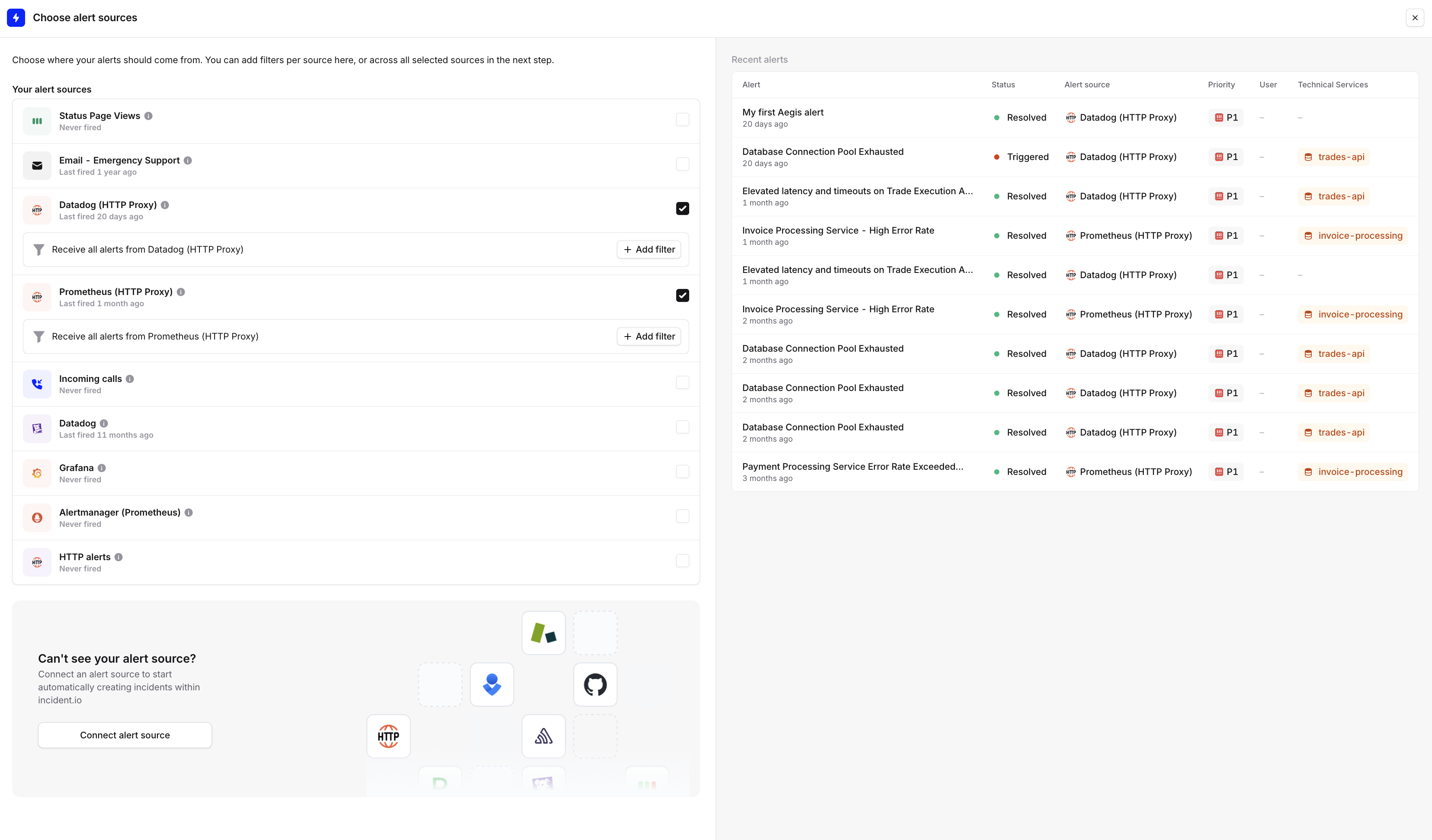Uncheck the Datadog (HTTP Proxy) source

point(683,208)
